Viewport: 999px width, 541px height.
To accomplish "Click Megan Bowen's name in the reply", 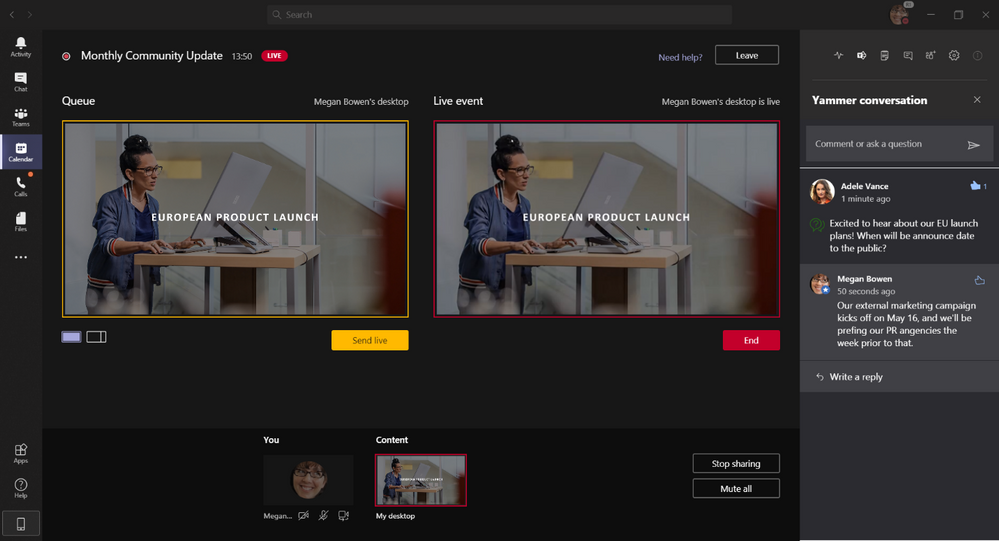I will point(864,278).
